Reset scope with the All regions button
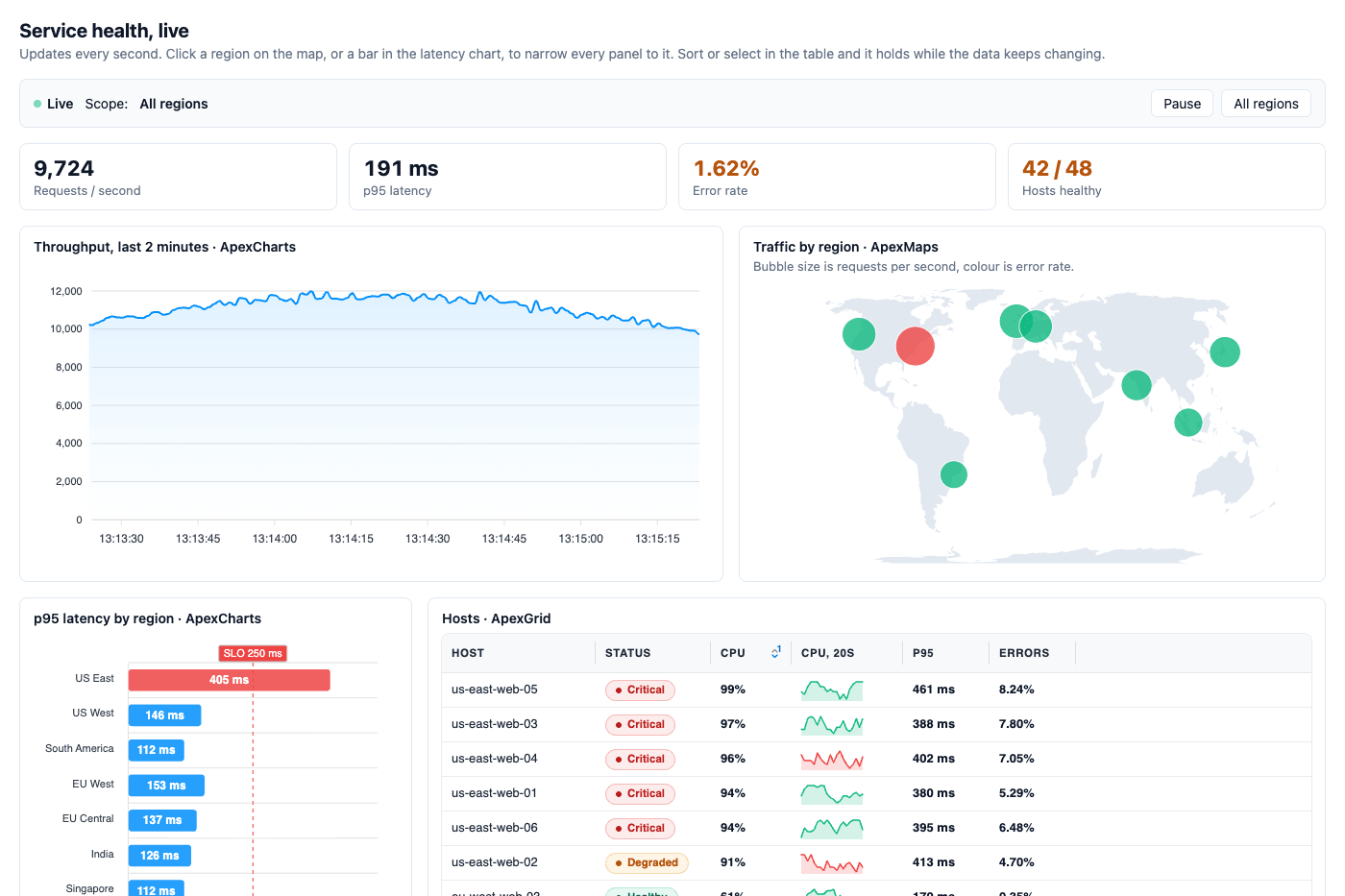Viewport: 1345px width, 896px height. point(1265,104)
